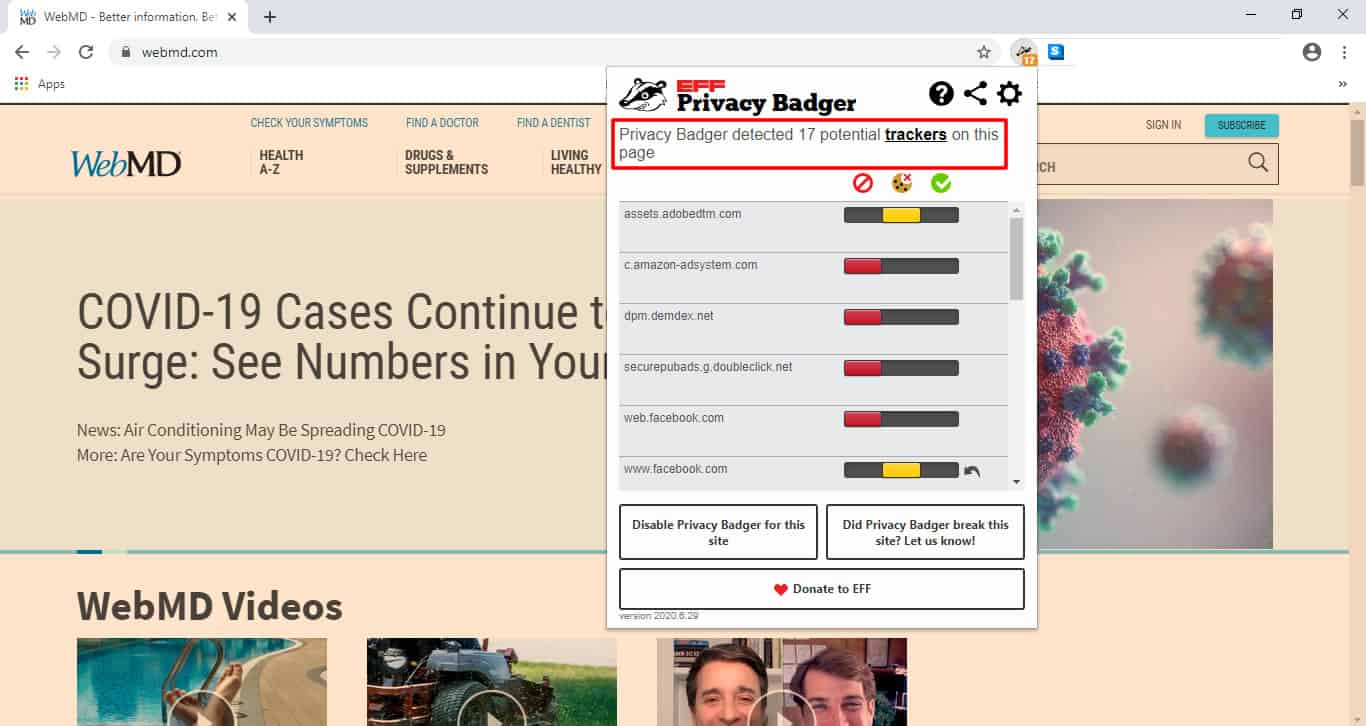Open Privacy Badger help question-mark icon
Screen dimensions: 1366x726
click(941, 94)
